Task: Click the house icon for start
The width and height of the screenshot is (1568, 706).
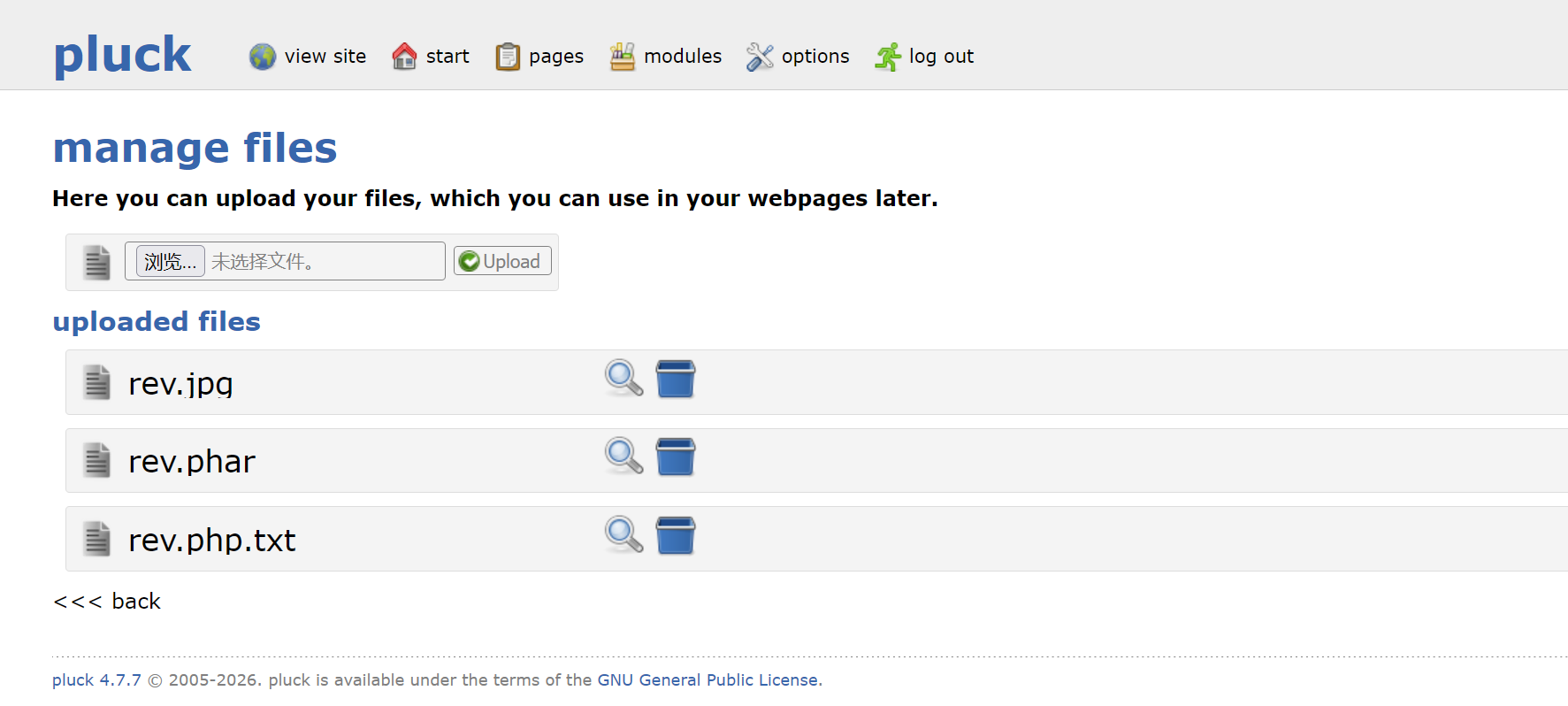Action: (x=404, y=57)
